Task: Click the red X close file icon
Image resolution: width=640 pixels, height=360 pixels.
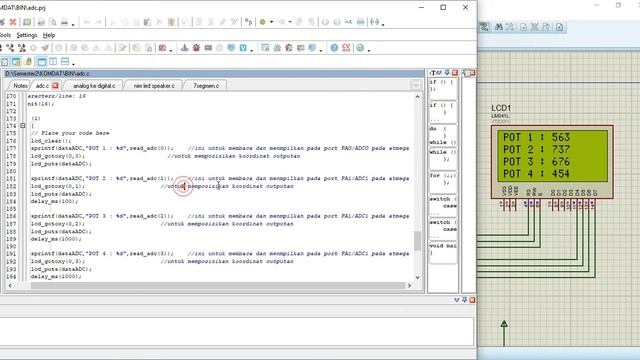Action: (13, 22)
